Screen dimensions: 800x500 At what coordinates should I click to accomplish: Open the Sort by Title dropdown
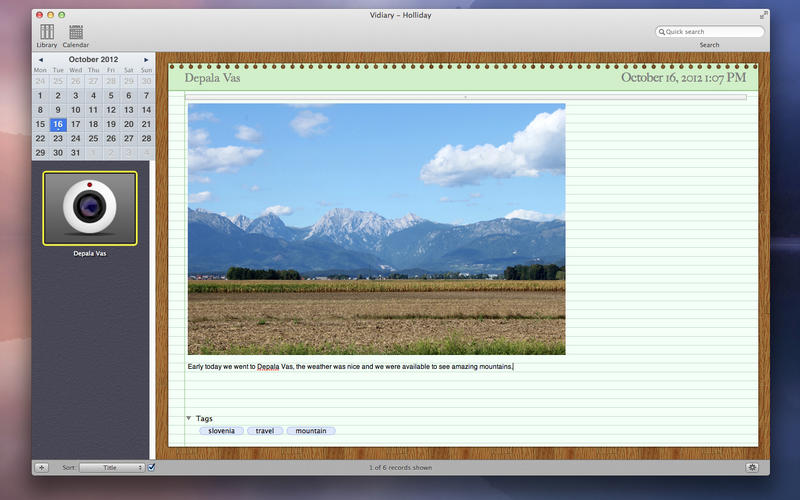coord(112,467)
